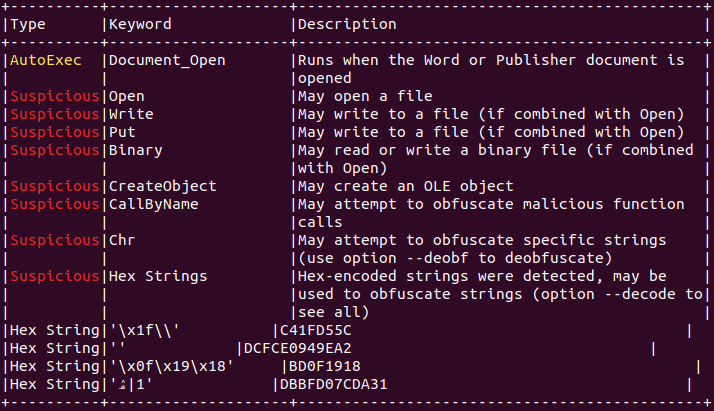Click the Type column header
Viewport: 714px width, 411px height.
tap(28, 25)
